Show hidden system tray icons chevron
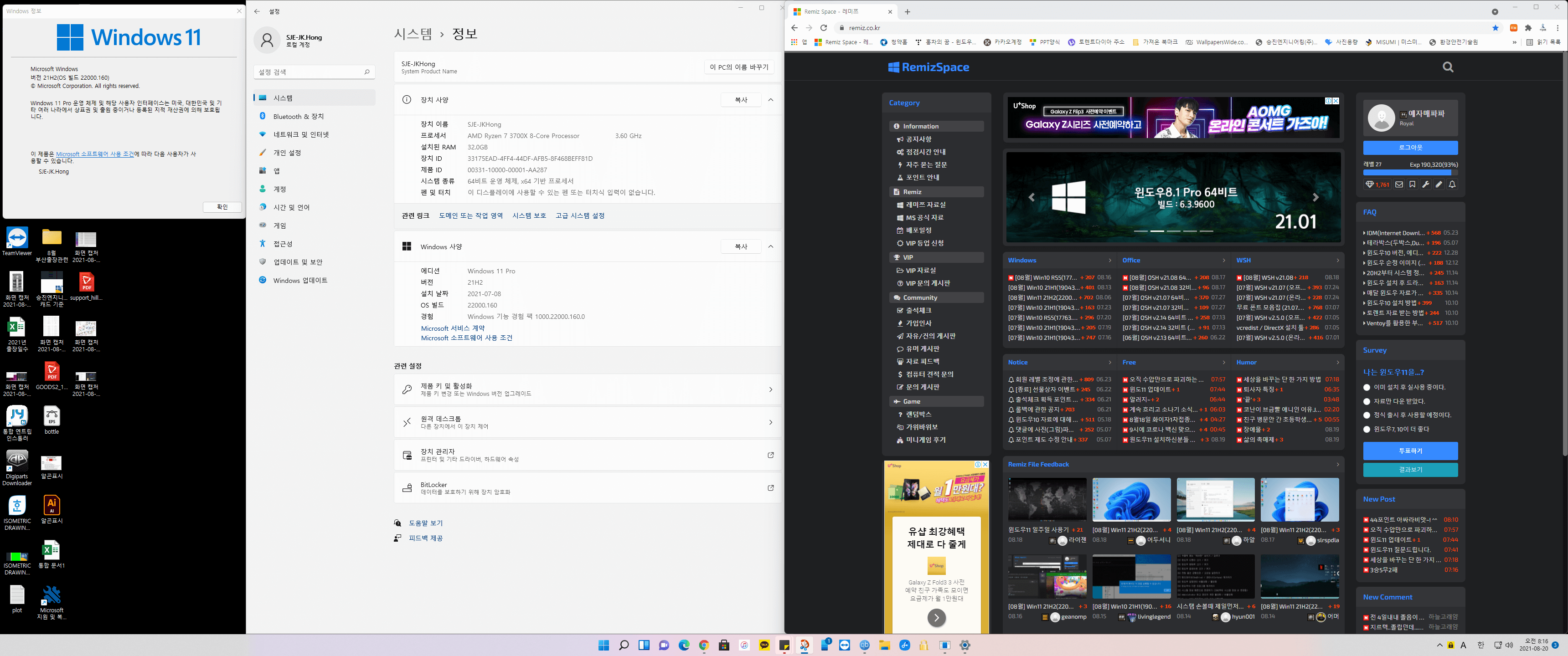 tap(1439, 645)
